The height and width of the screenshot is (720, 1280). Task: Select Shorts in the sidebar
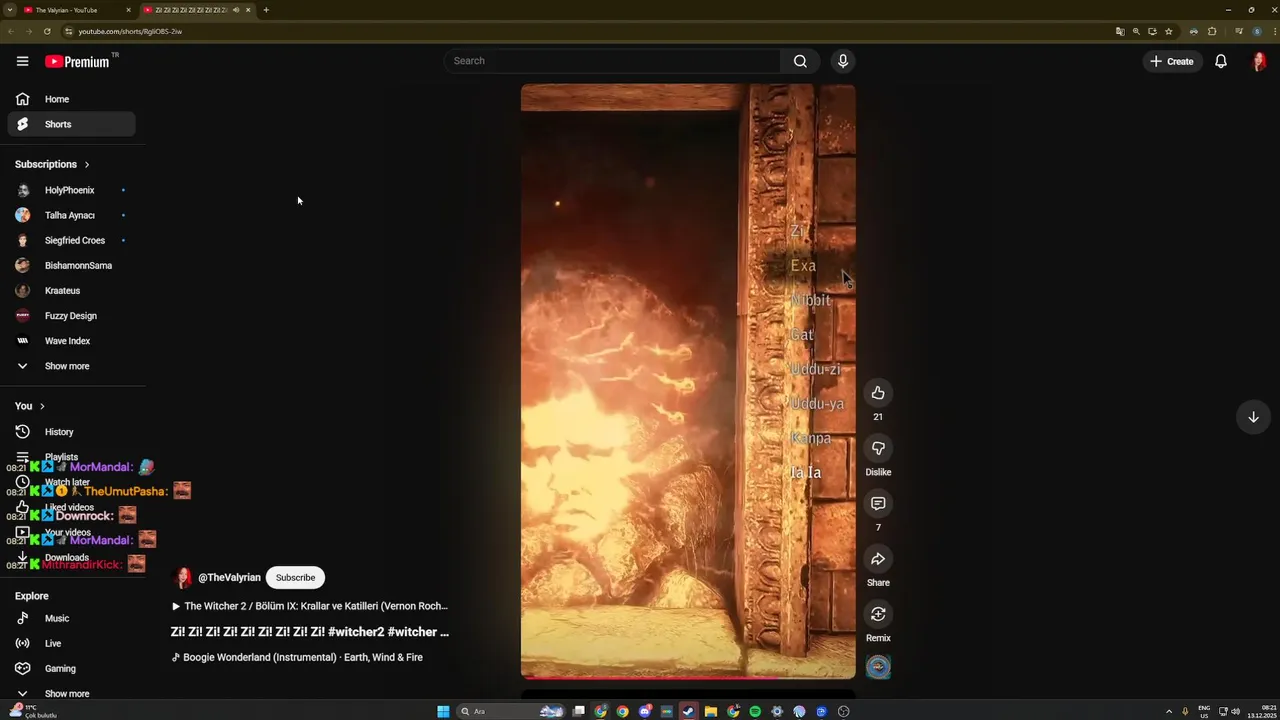(71, 124)
